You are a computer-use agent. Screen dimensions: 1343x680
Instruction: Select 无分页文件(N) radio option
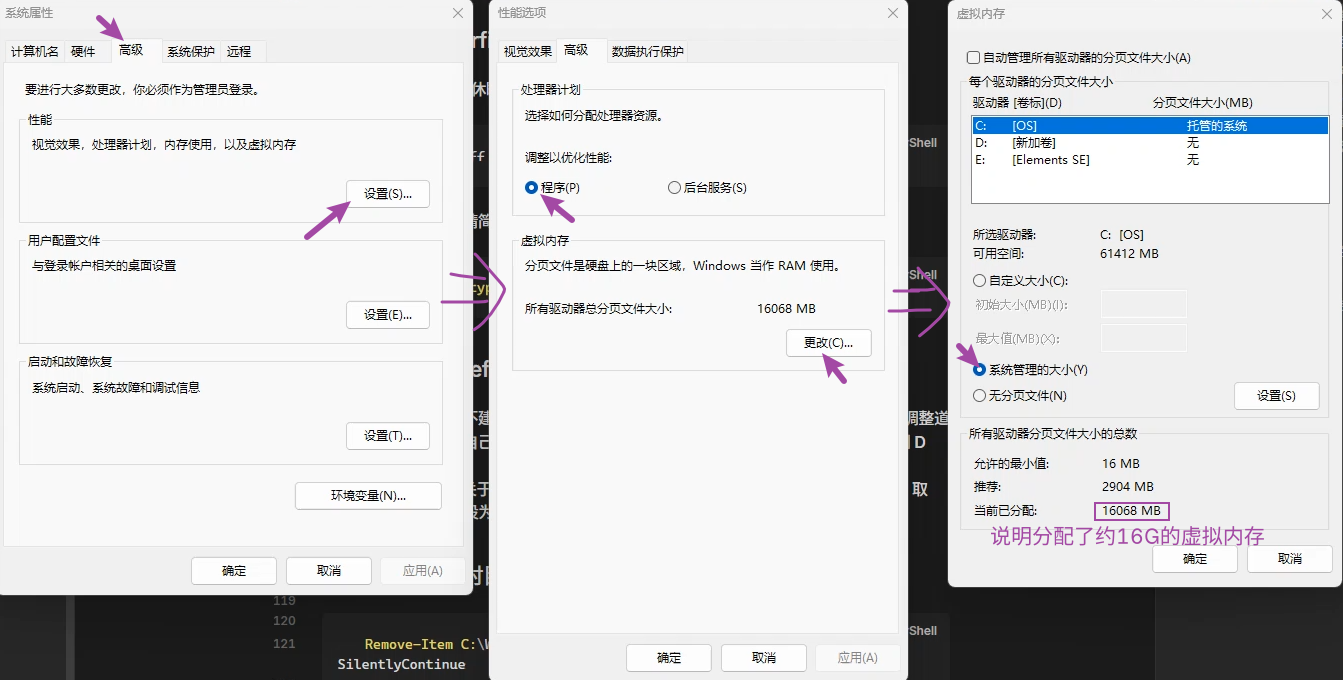[1021, 396]
